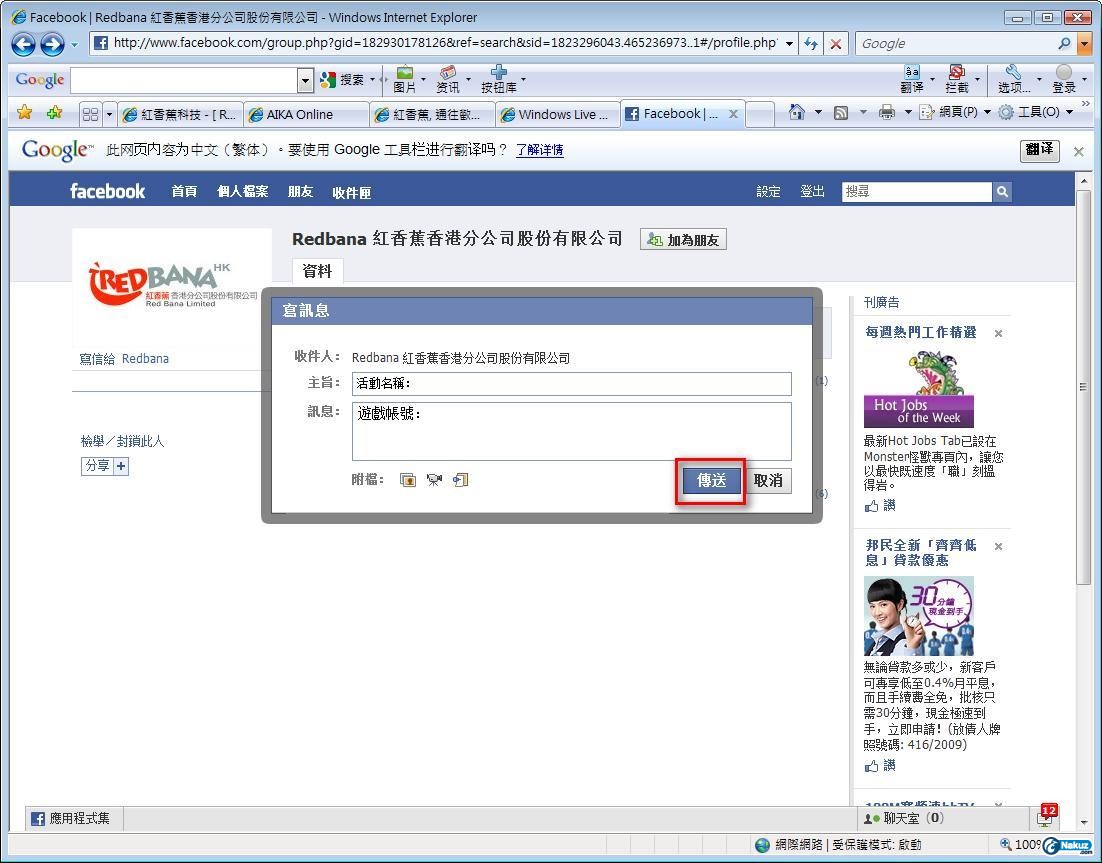Open the Facebook 首頁 nav item
This screenshot has width=1102, height=863.
tap(184, 191)
